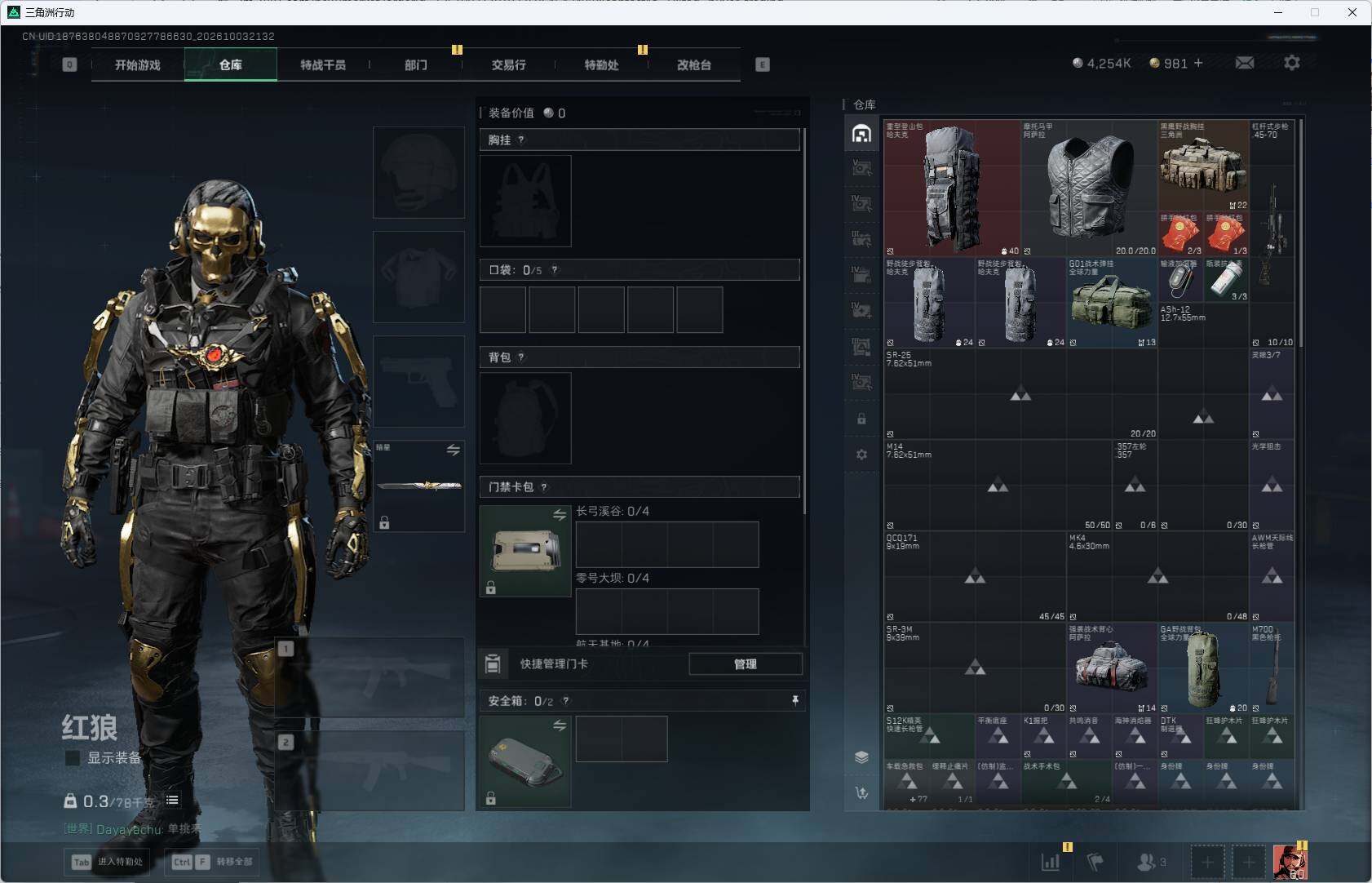Screen dimensions: 1372x883
Task: Click the player avatar portrait
Action: click(1290, 862)
